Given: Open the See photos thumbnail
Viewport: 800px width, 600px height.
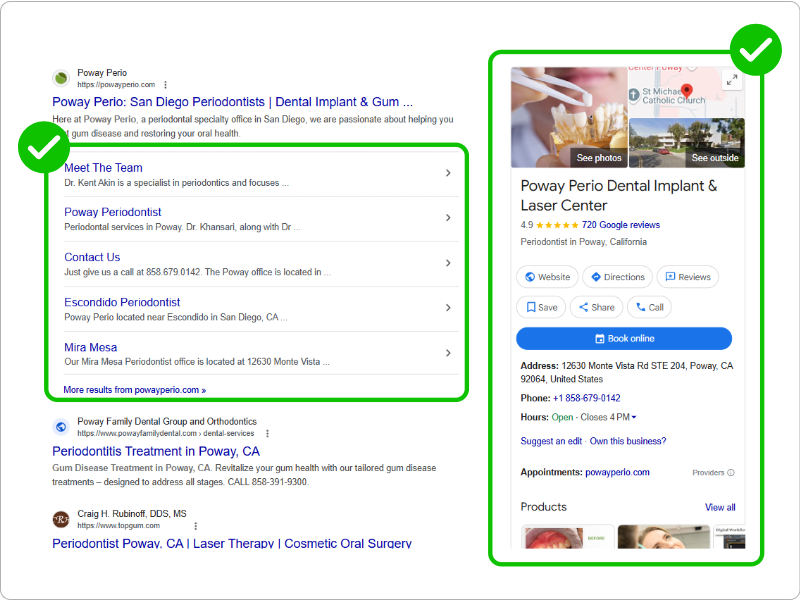Looking at the screenshot, I should click(x=569, y=117).
